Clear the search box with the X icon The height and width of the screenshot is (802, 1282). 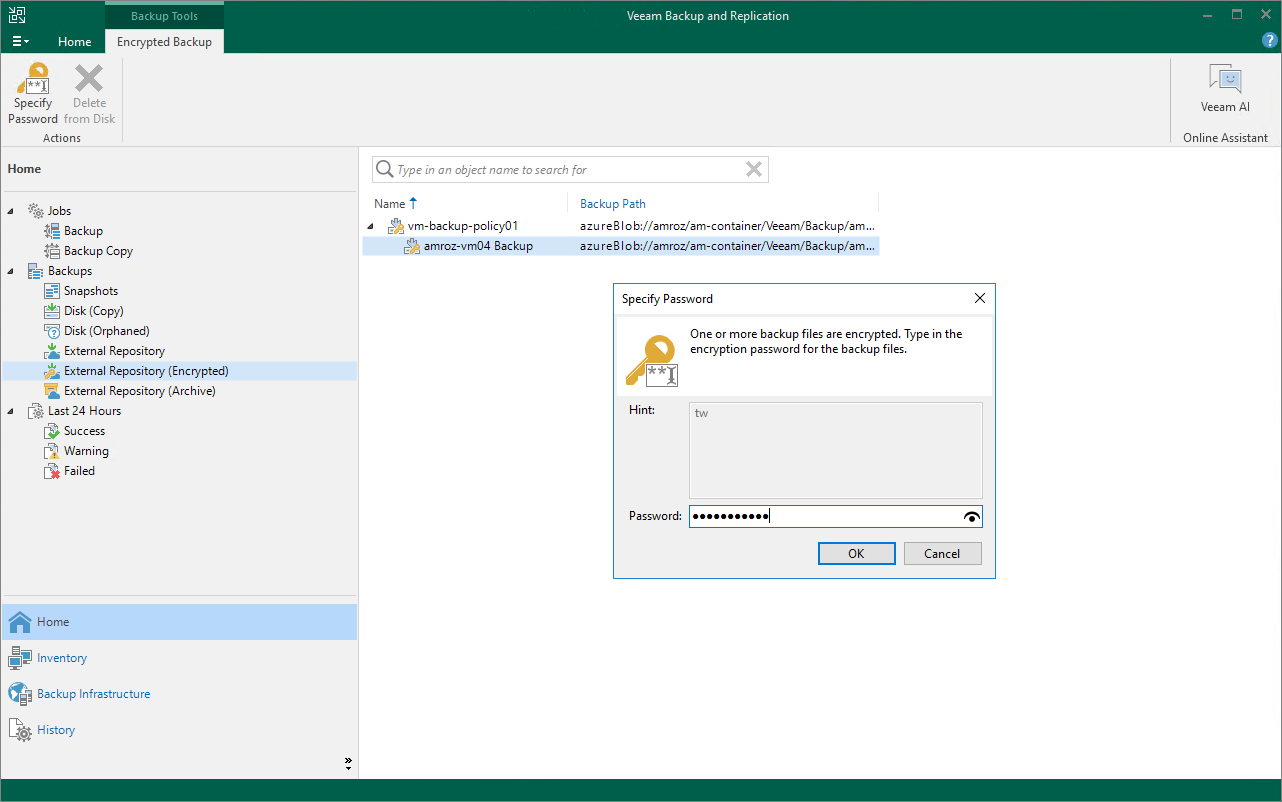[754, 170]
